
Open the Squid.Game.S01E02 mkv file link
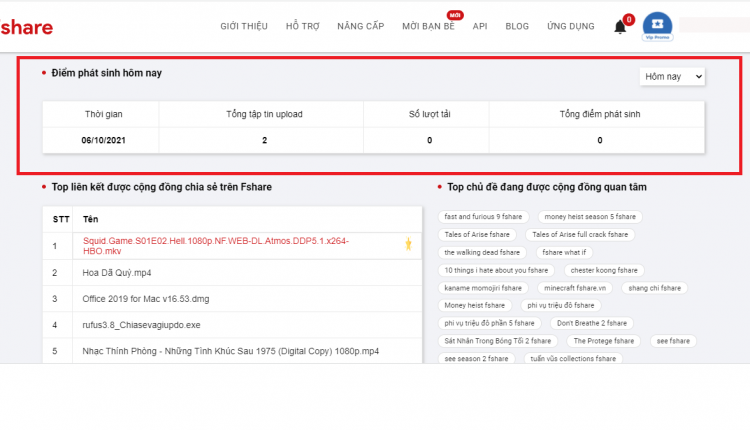click(x=216, y=246)
